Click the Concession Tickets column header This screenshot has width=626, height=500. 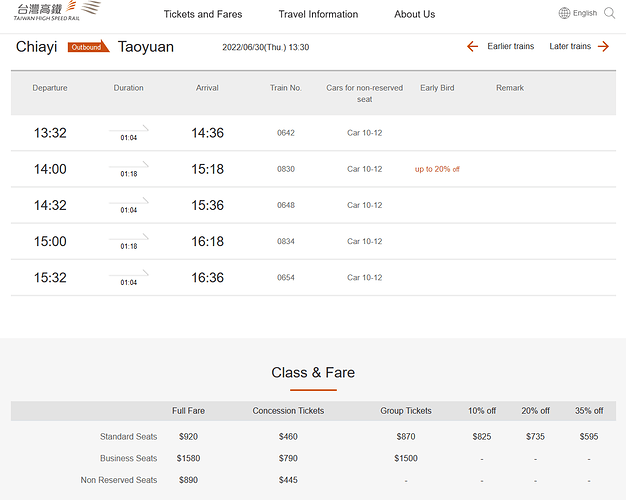(x=288, y=411)
